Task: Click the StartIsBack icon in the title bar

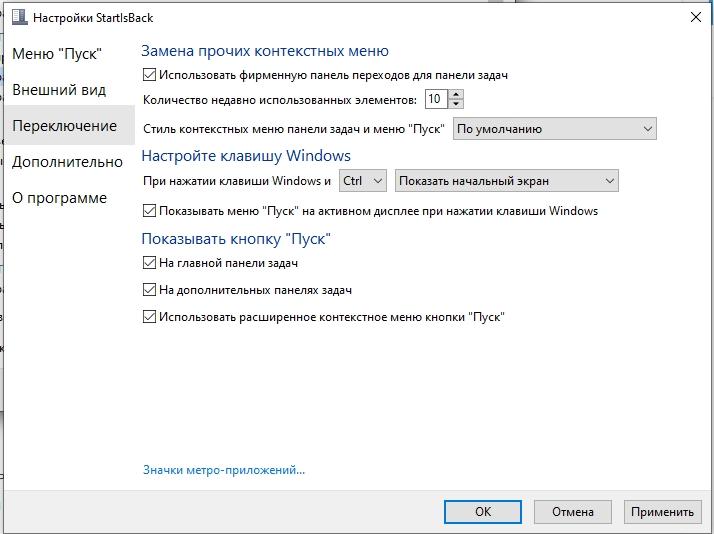Action: point(20,17)
